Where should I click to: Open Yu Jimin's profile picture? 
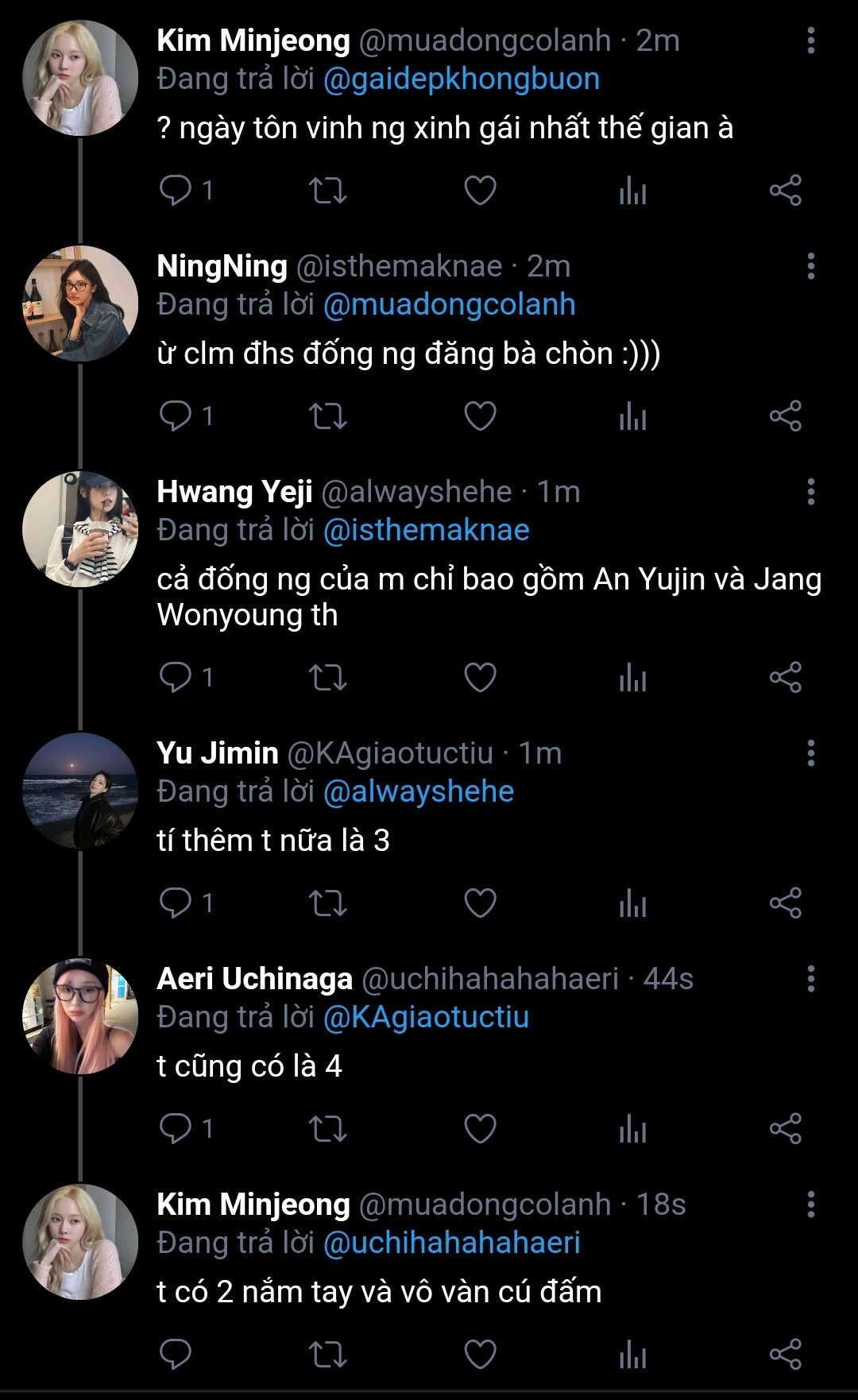pos(79,791)
